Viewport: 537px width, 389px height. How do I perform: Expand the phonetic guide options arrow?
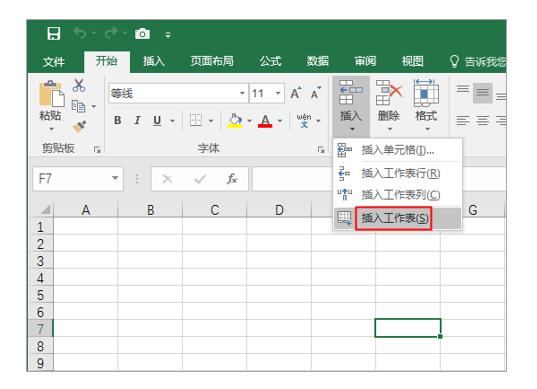coord(319,121)
